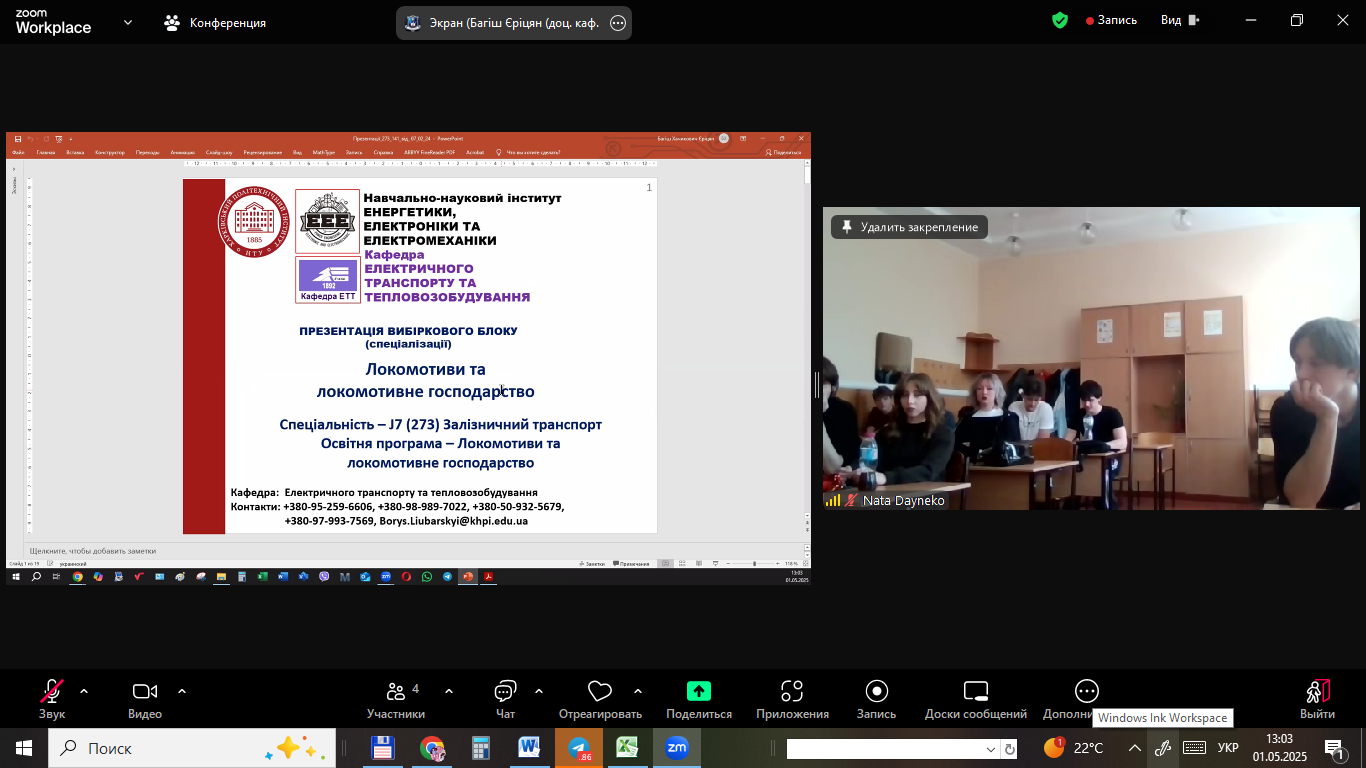This screenshot has width=1366, height=768.
Task: Click the green encryption shield icon
Action: point(1060,20)
